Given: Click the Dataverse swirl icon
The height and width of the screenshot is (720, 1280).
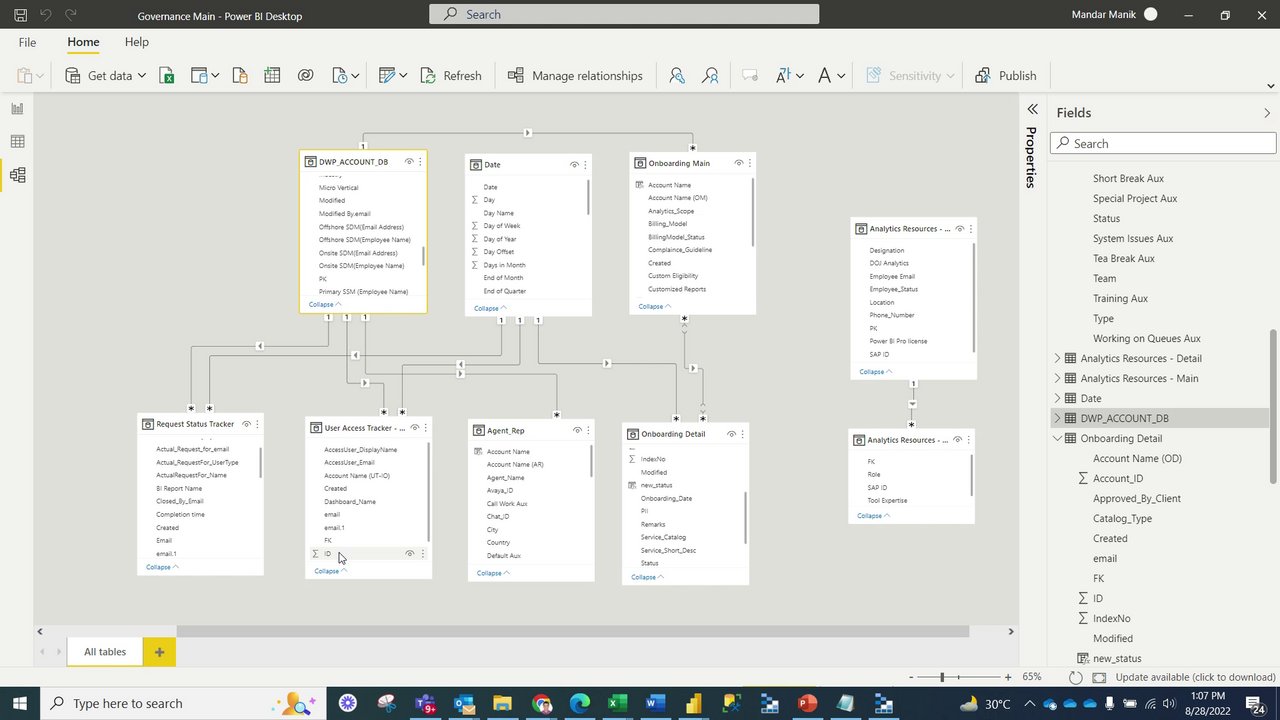Looking at the screenshot, I should 306,76.
